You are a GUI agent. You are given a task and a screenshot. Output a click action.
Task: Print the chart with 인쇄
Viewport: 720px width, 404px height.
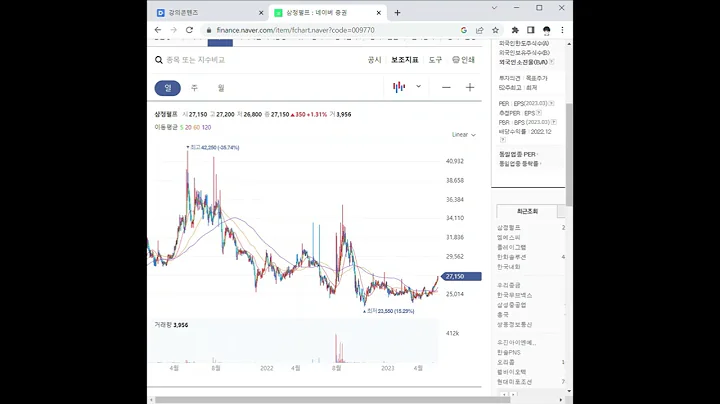click(463, 60)
